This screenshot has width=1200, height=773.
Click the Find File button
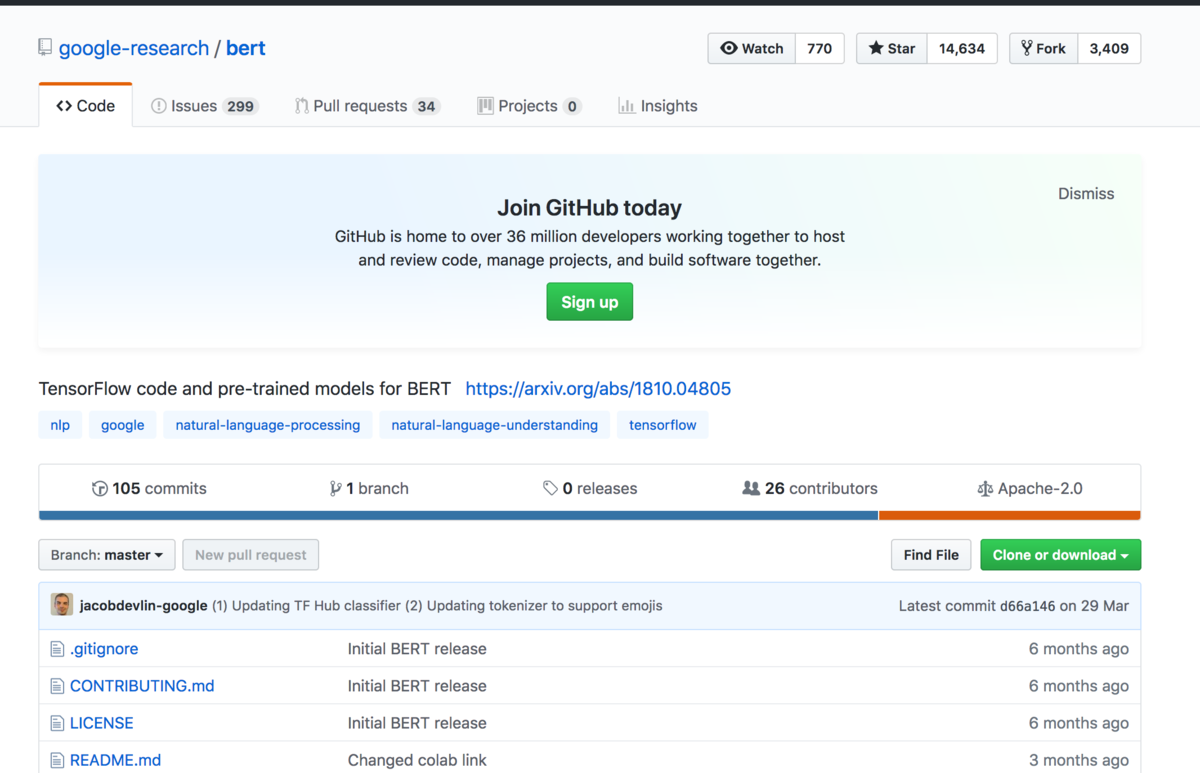point(931,555)
